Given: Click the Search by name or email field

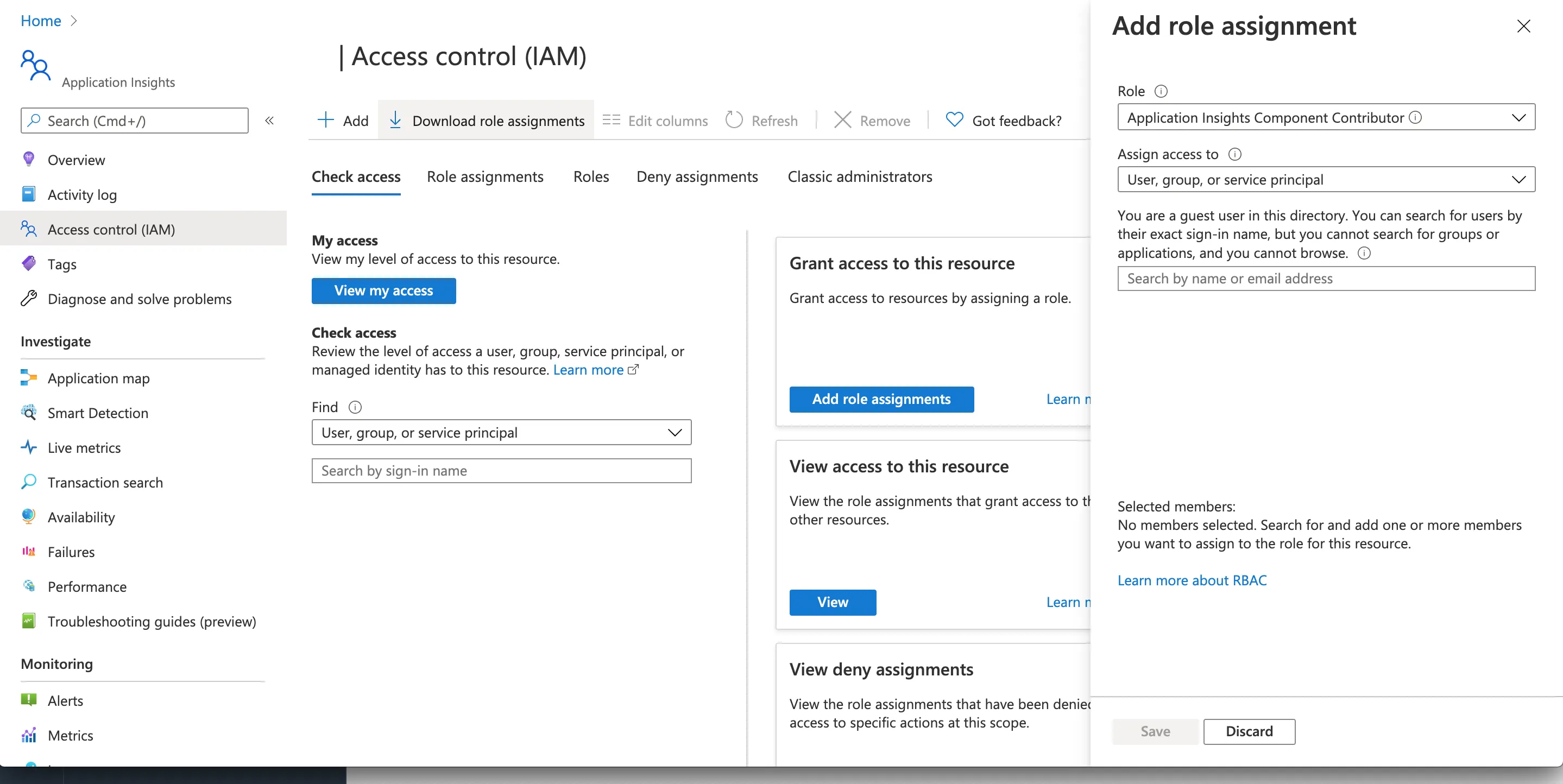Looking at the screenshot, I should click(x=1326, y=279).
